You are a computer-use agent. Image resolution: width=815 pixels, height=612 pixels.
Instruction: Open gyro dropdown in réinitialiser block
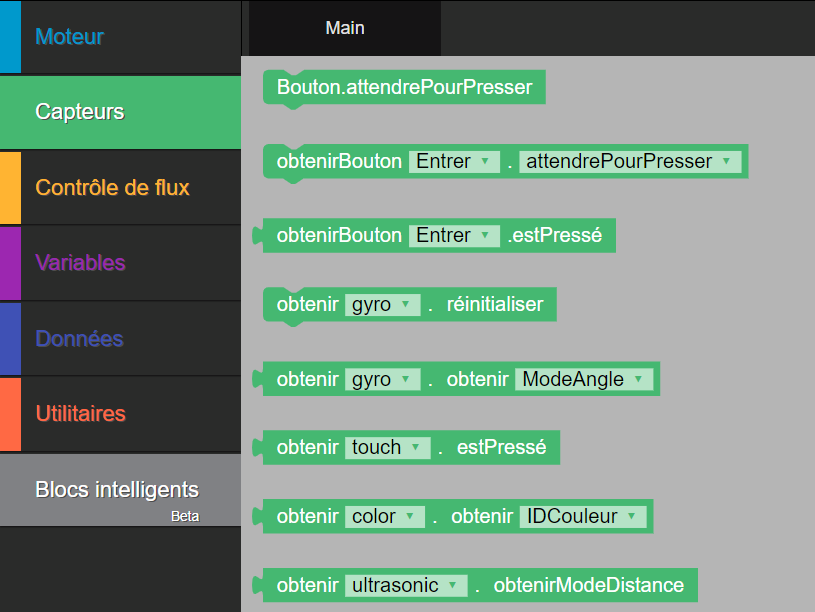[x=382, y=304]
